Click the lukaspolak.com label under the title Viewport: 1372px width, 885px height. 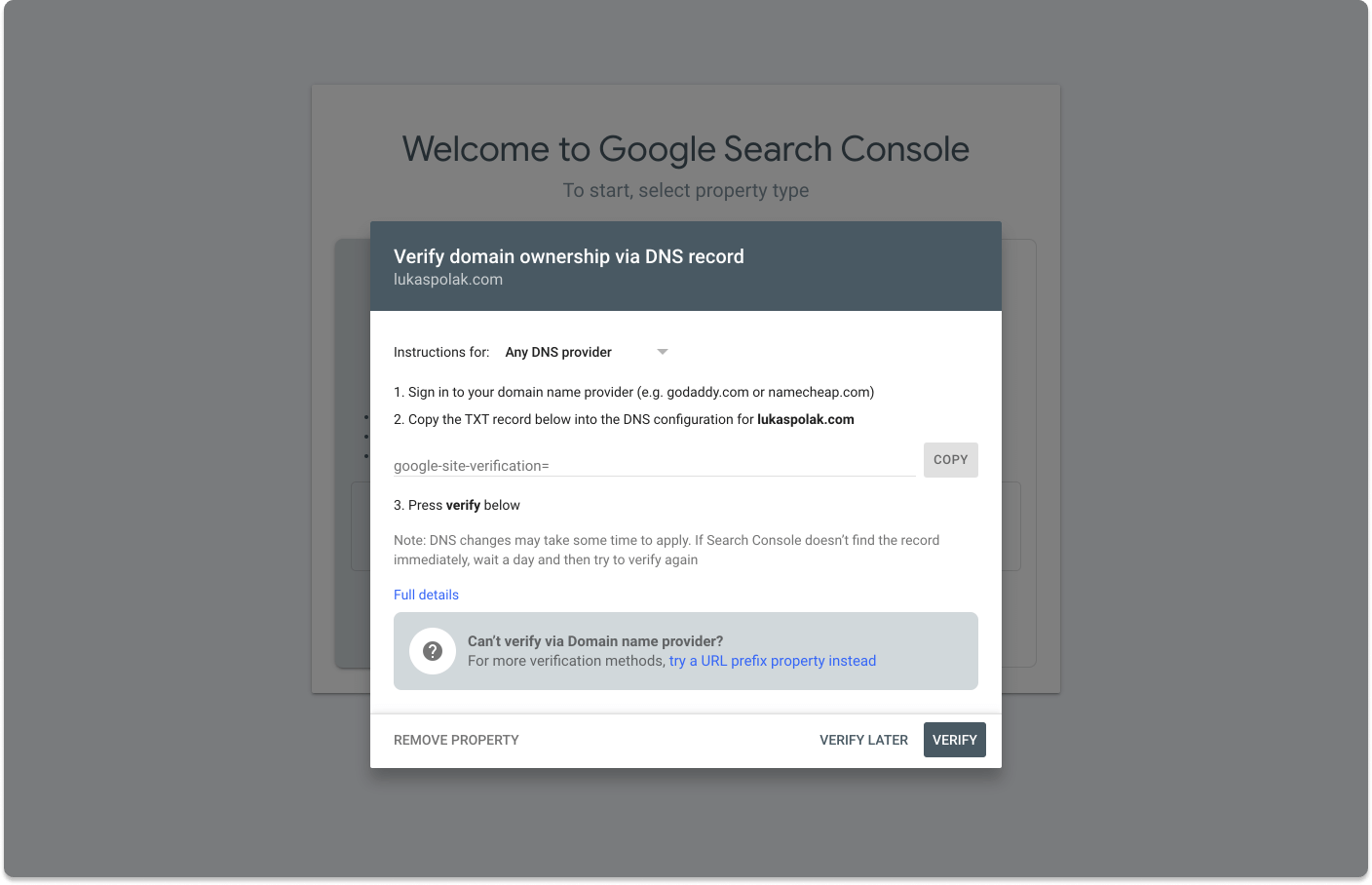click(448, 279)
